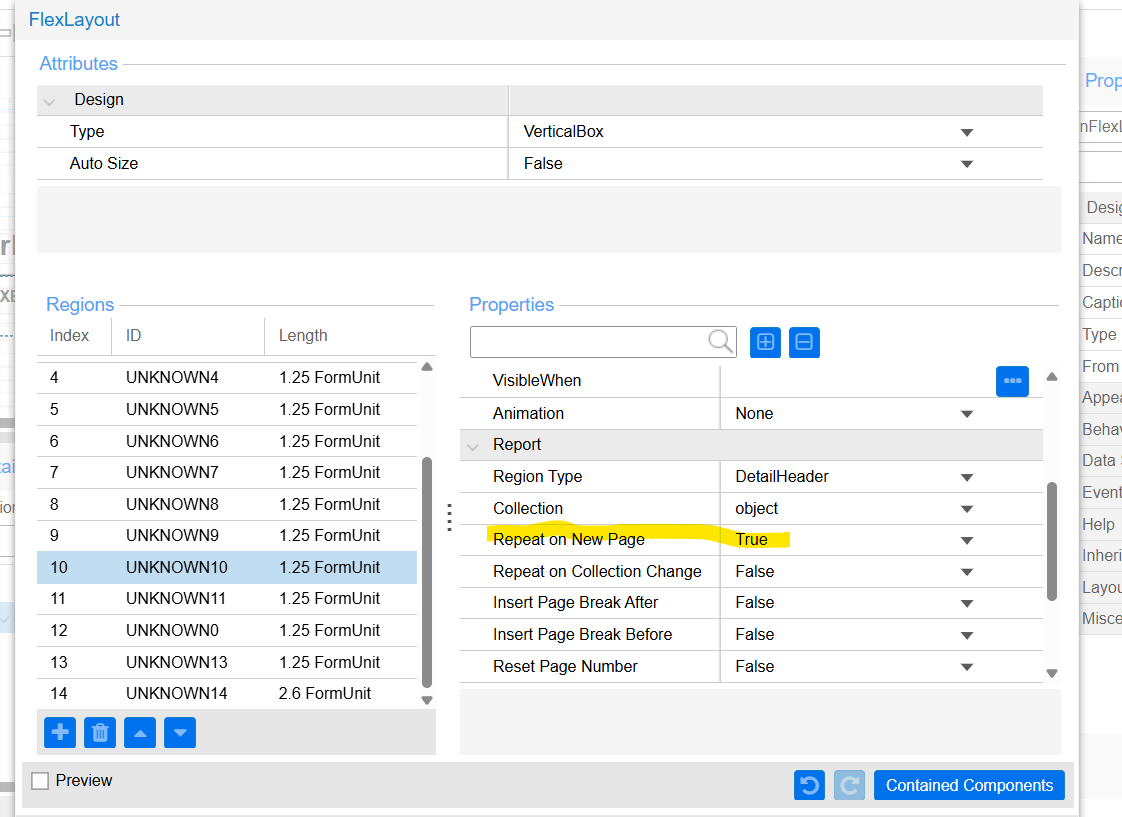
Task: Click the Contained Components button
Action: 969,786
